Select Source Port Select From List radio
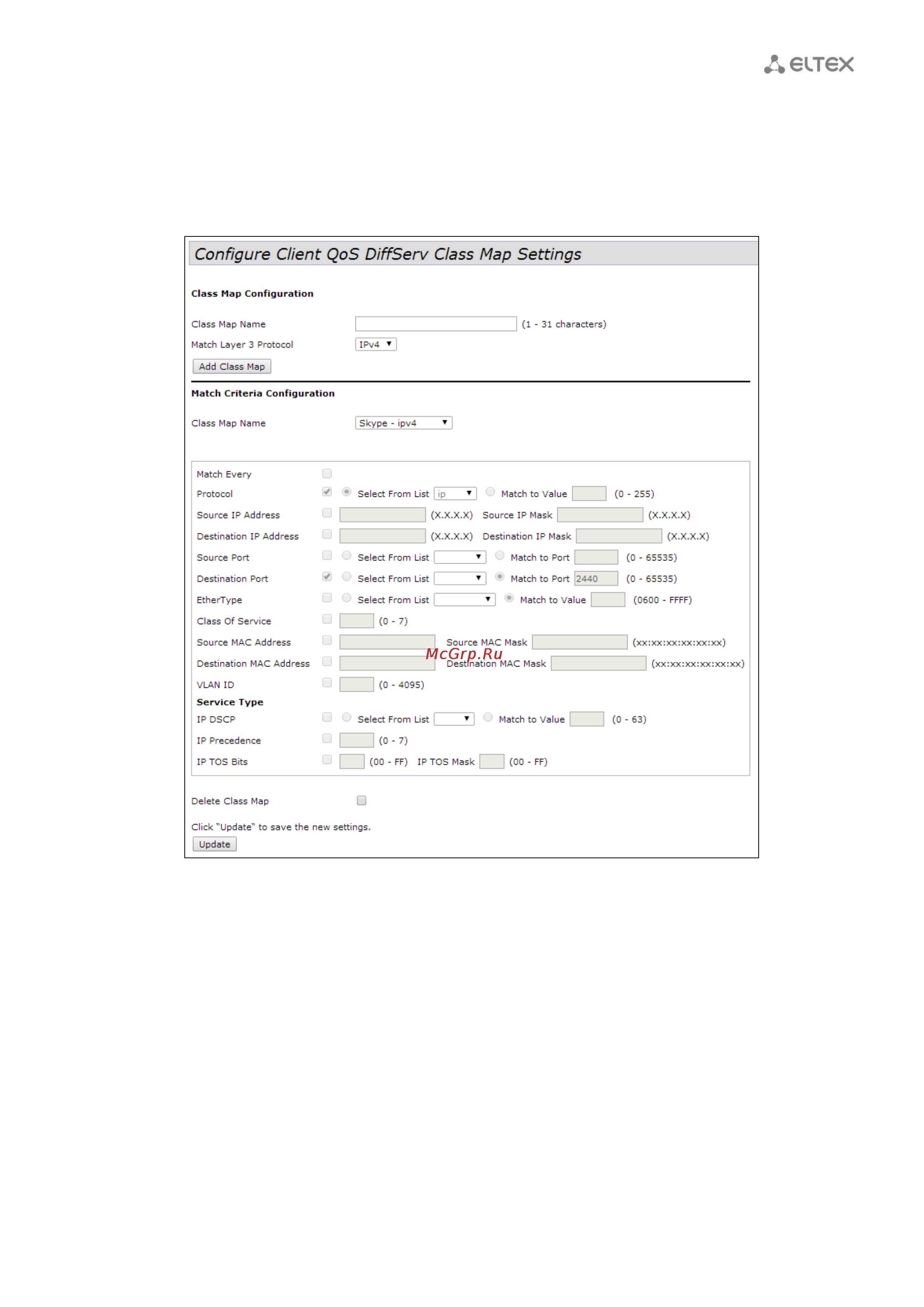The image size is (924, 1307). [347, 555]
